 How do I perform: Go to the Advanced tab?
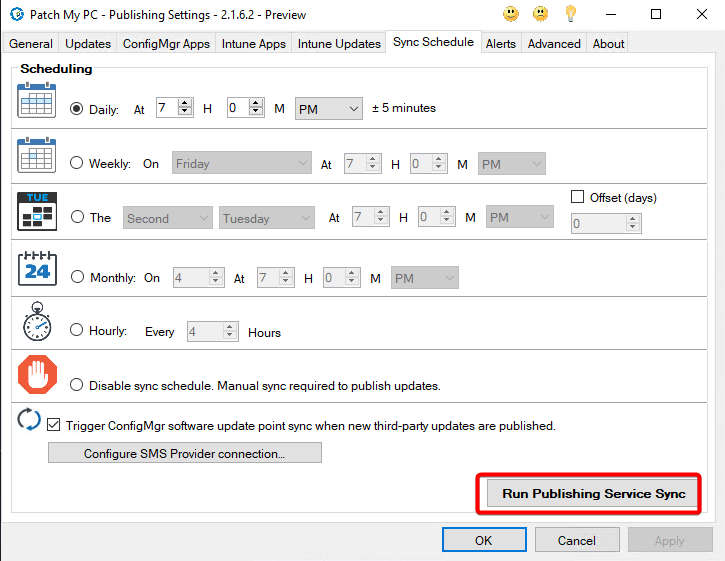(x=554, y=43)
